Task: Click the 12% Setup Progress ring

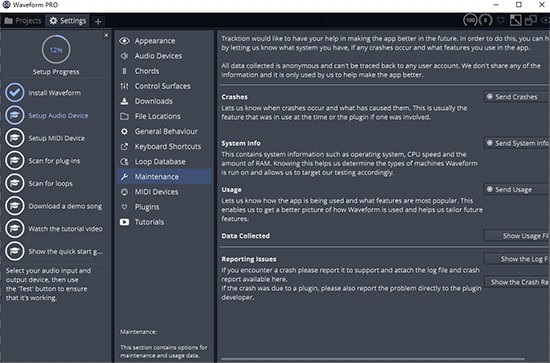Action: 56,49
